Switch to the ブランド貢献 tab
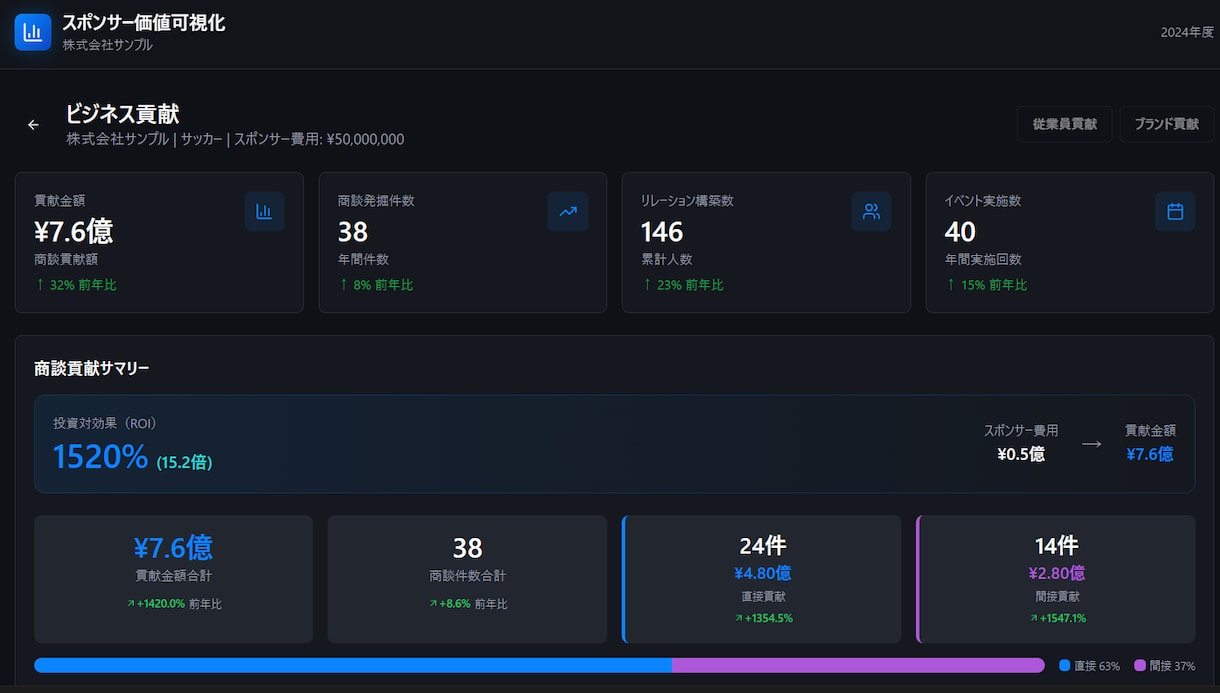This screenshot has width=1220, height=693. 1166,124
